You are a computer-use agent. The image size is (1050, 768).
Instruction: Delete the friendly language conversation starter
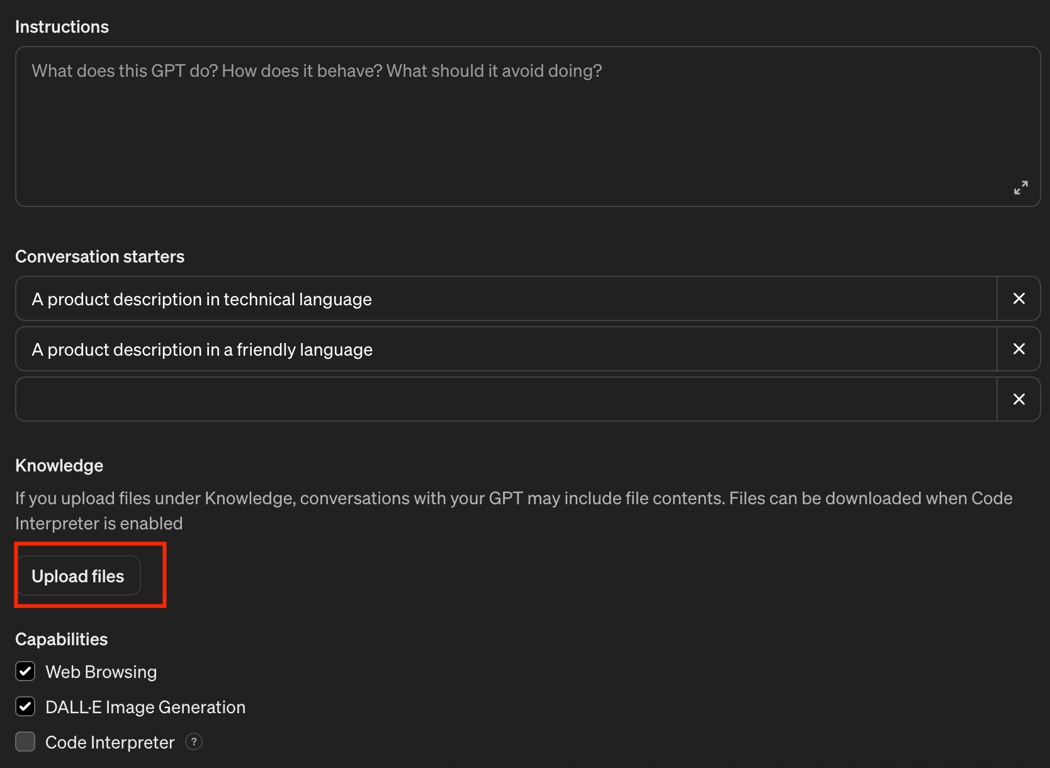click(x=1018, y=349)
